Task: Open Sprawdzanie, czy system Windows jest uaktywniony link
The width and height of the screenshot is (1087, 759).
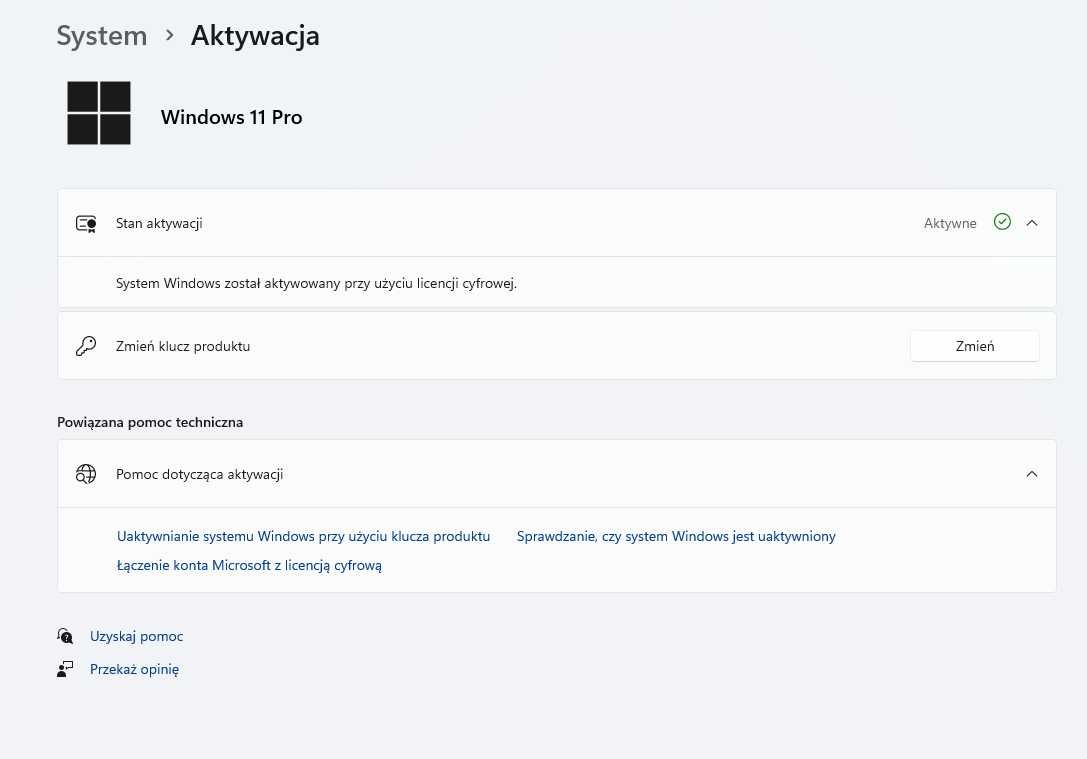Action: (x=676, y=536)
